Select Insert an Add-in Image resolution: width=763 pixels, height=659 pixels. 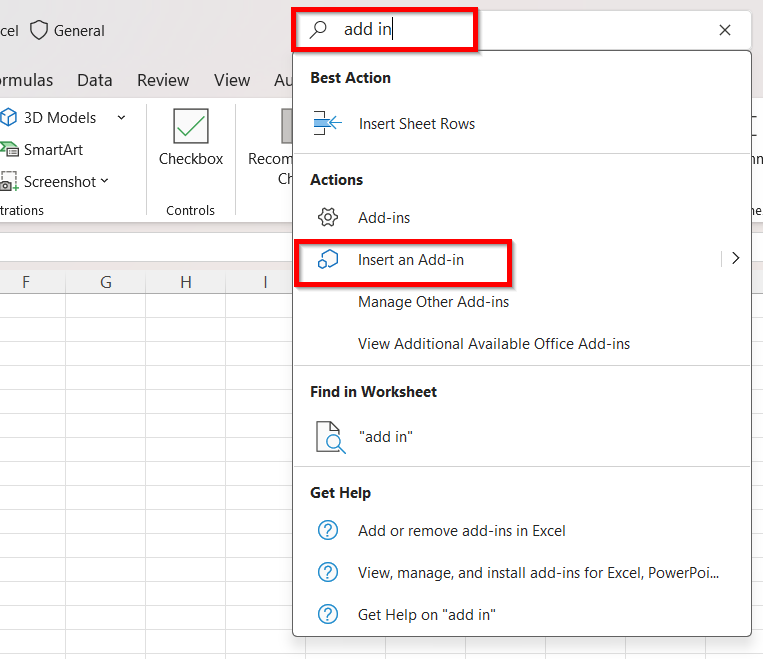[506, 259]
